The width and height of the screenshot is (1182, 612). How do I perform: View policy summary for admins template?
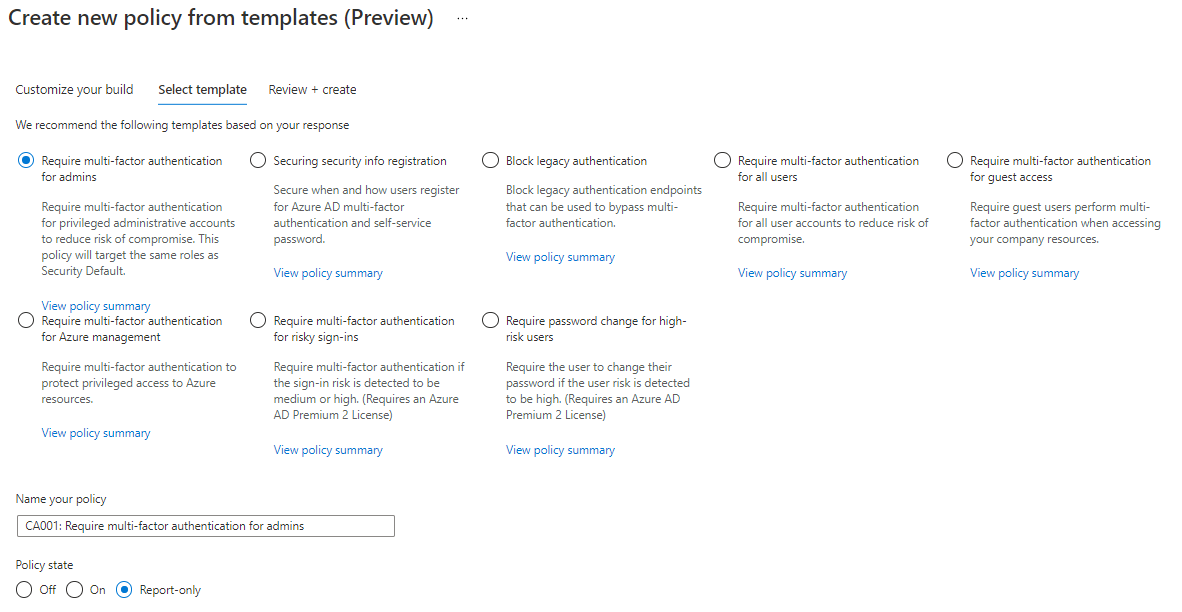pyautogui.click(x=96, y=306)
